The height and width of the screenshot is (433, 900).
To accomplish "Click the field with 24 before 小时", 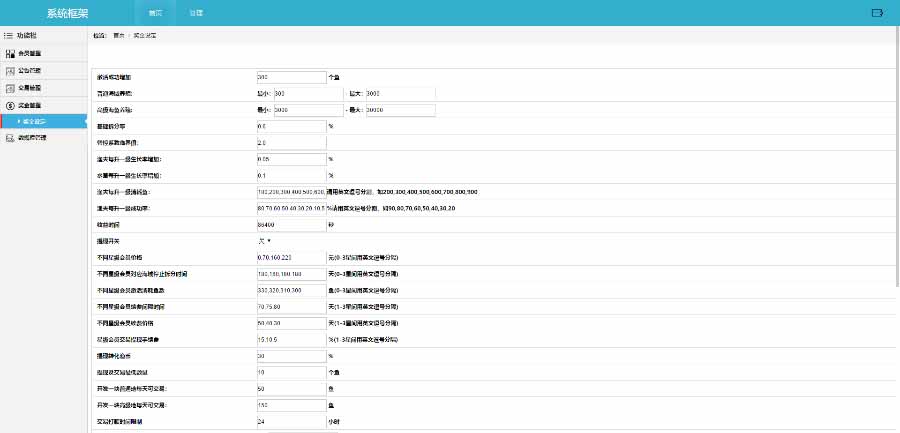I will 291,422.
